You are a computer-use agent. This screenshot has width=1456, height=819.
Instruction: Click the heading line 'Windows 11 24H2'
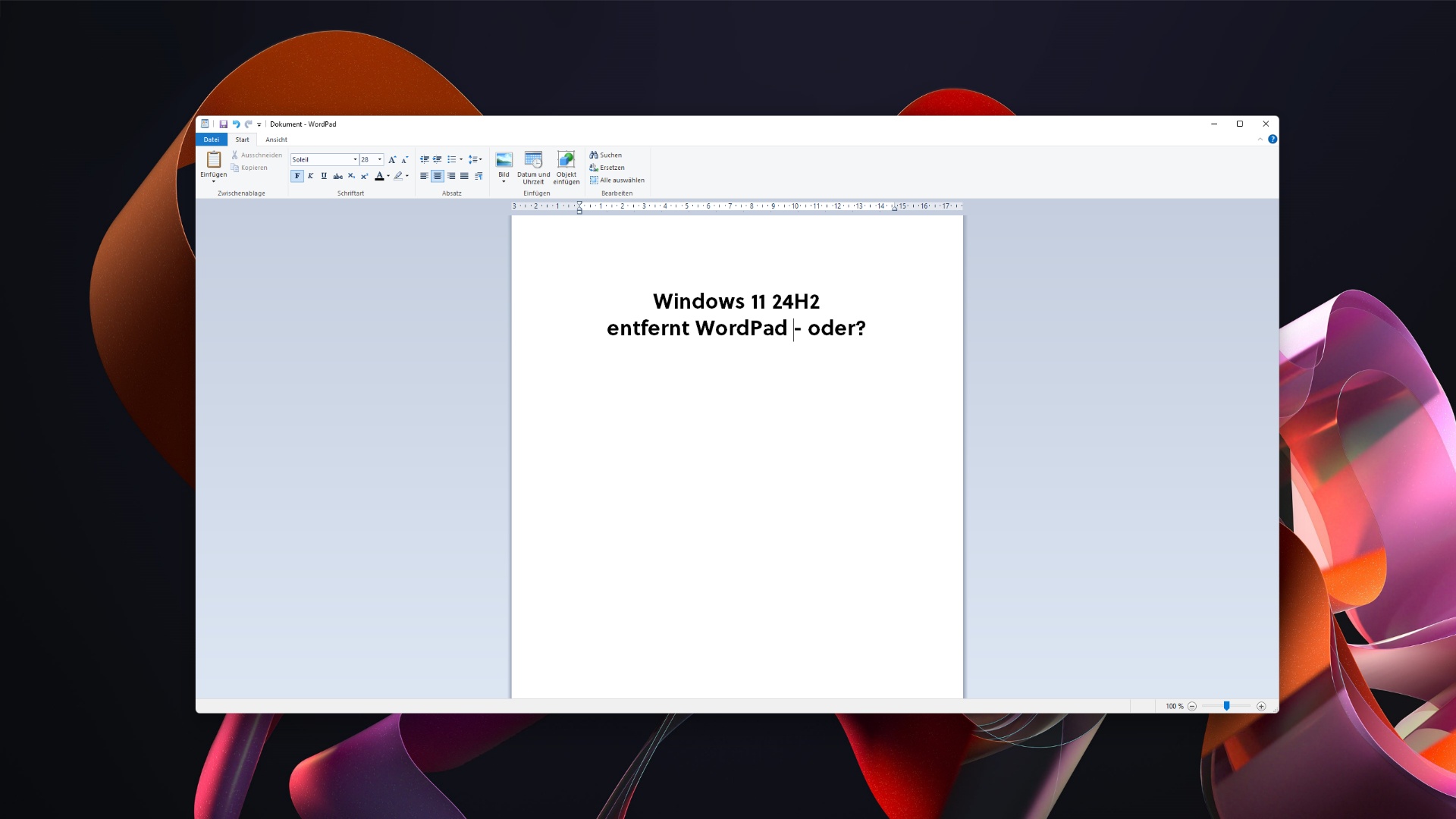tap(736, 302)
